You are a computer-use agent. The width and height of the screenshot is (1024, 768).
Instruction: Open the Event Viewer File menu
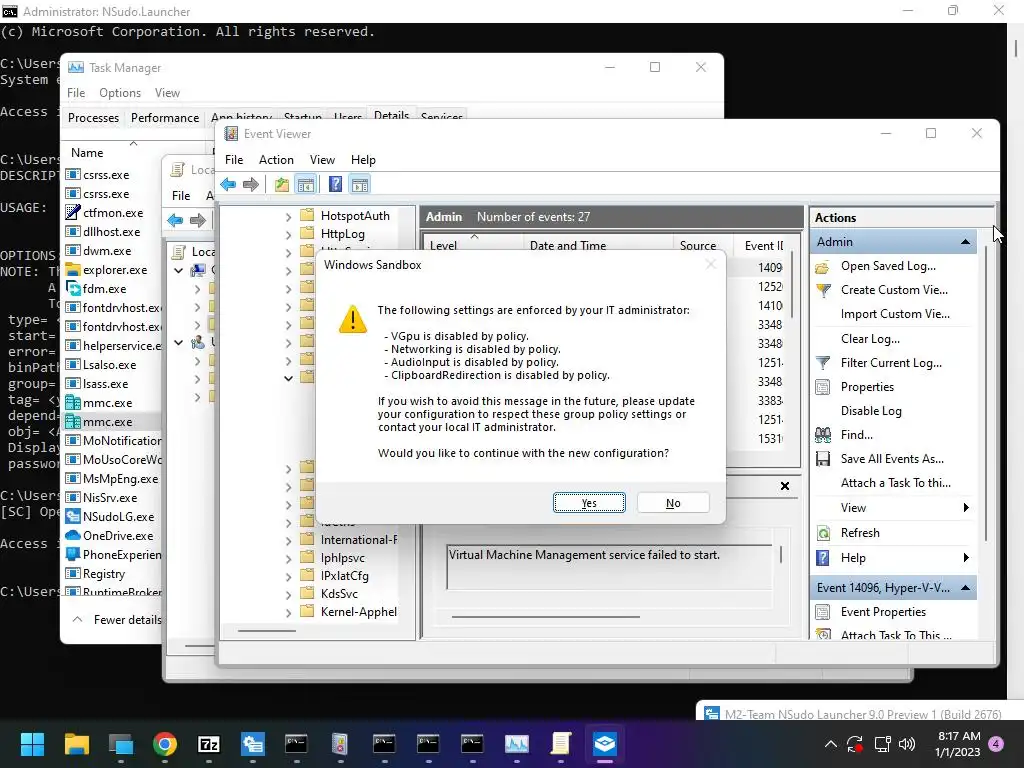(234, 160)
